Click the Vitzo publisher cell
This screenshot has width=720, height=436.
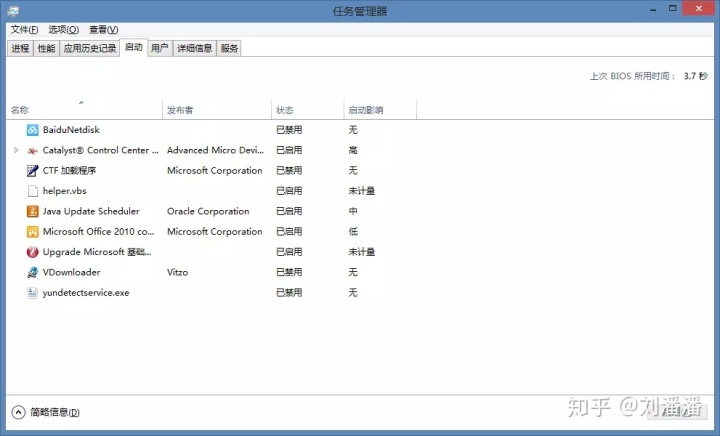click(178, 272)
